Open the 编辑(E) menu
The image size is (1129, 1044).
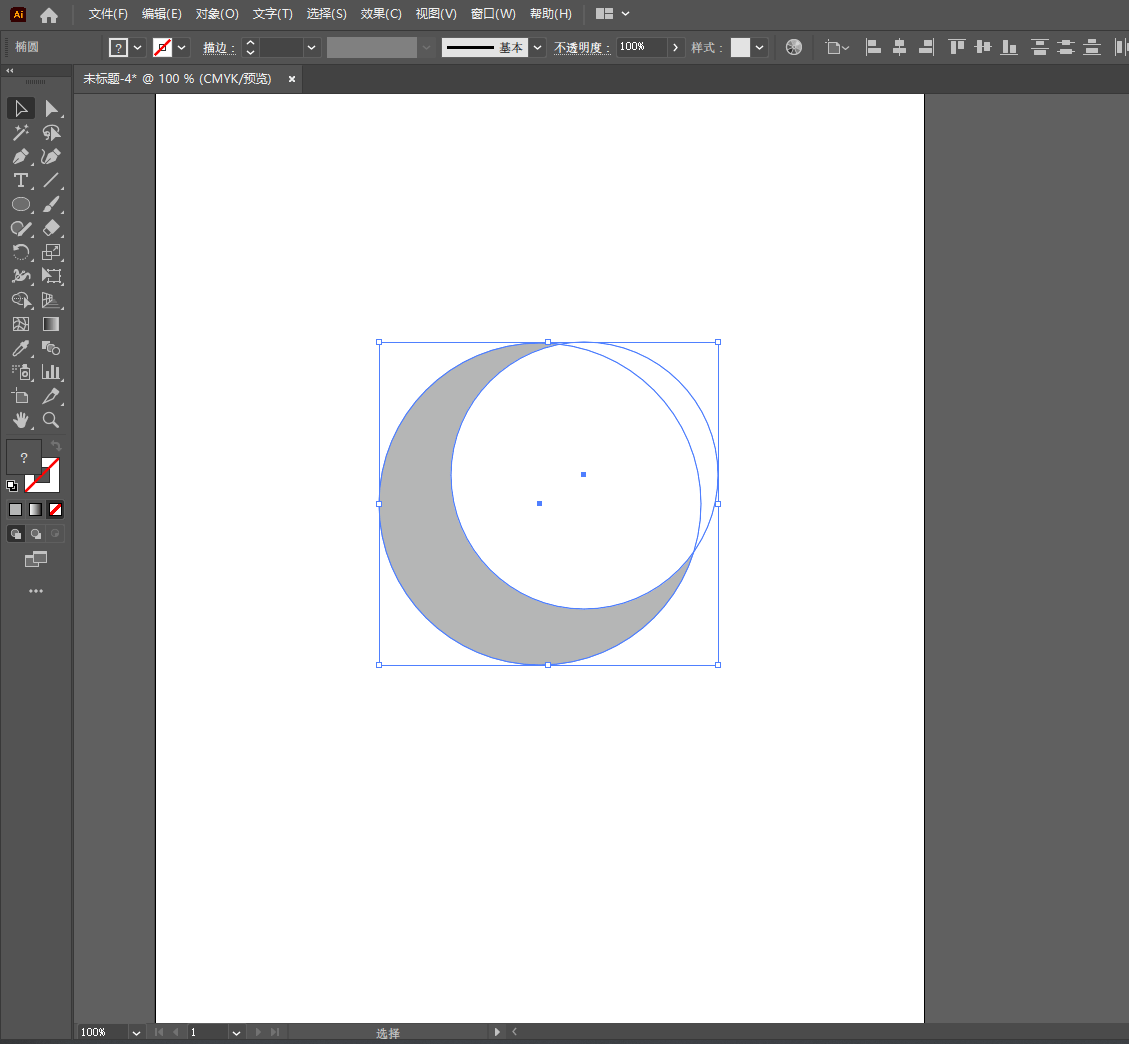point(162,14)
